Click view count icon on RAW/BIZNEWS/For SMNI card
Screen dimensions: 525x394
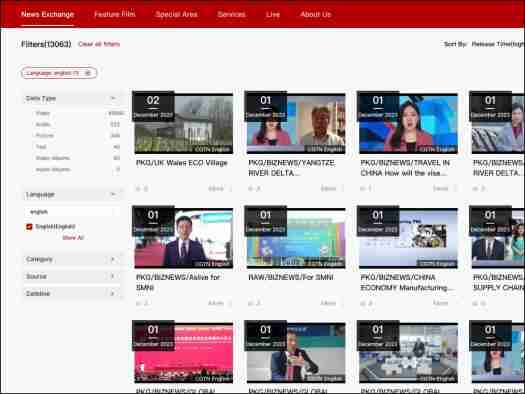coord(251,303)
